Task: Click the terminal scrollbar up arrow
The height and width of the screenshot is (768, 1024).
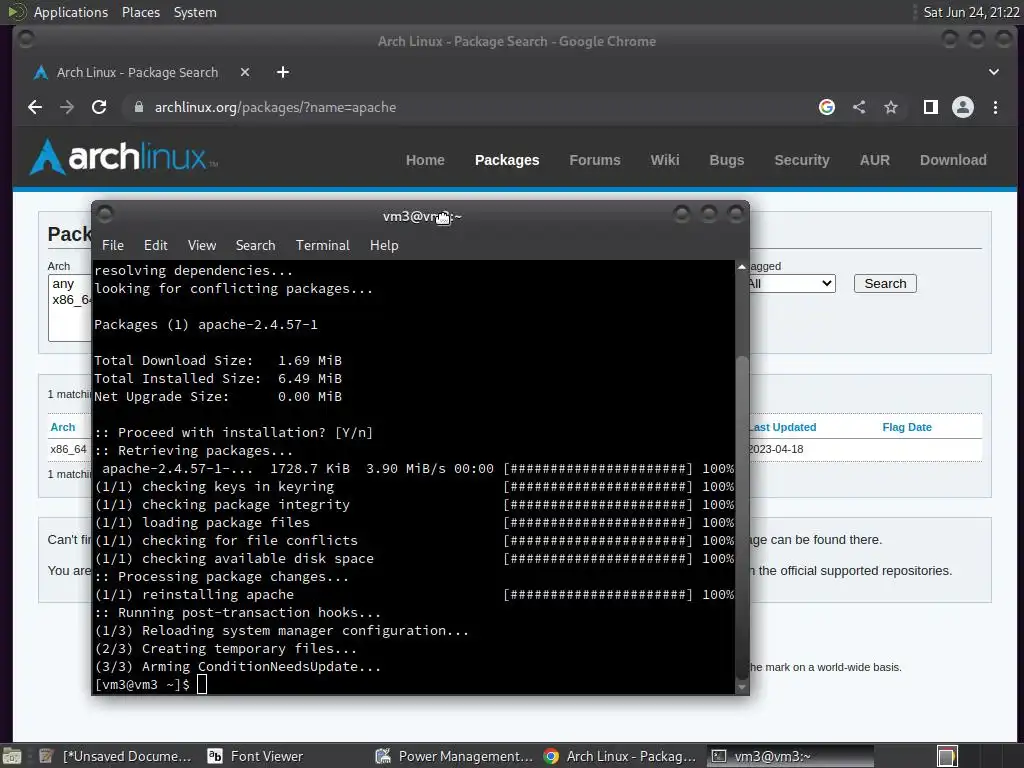Action: tap(741, 266)
